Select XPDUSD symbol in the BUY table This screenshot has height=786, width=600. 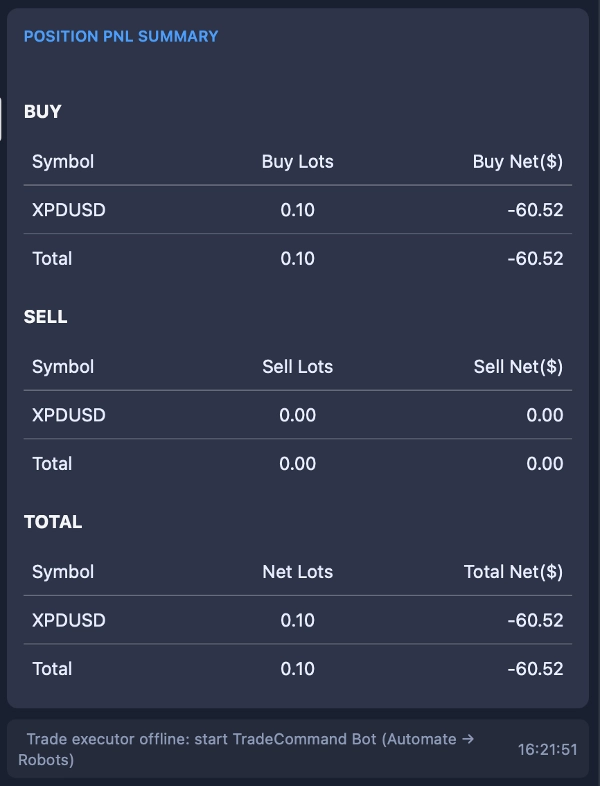coord(69,210)
